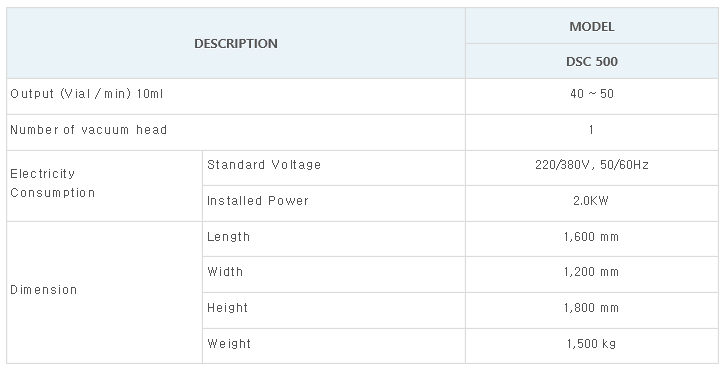Select the 2.0KW power value
This screenshot has height=372, width=726.
pyautogui.click(x=591, y=201)
